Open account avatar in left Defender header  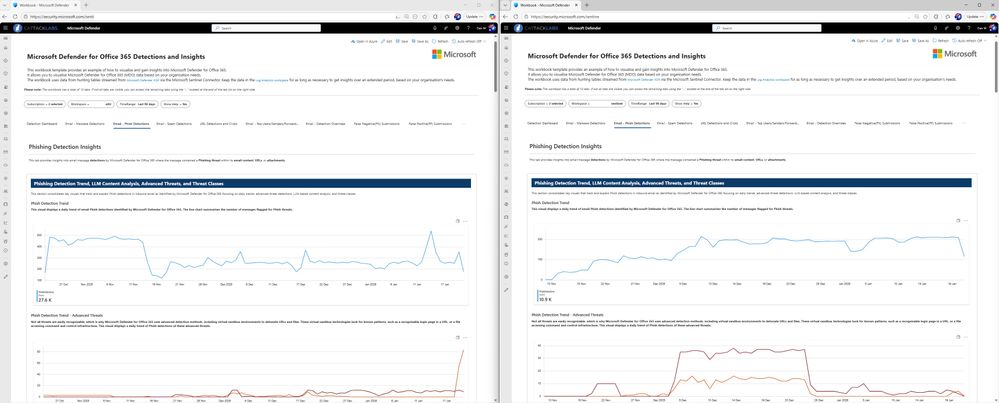pyautogui.click(x=491, y=28)
